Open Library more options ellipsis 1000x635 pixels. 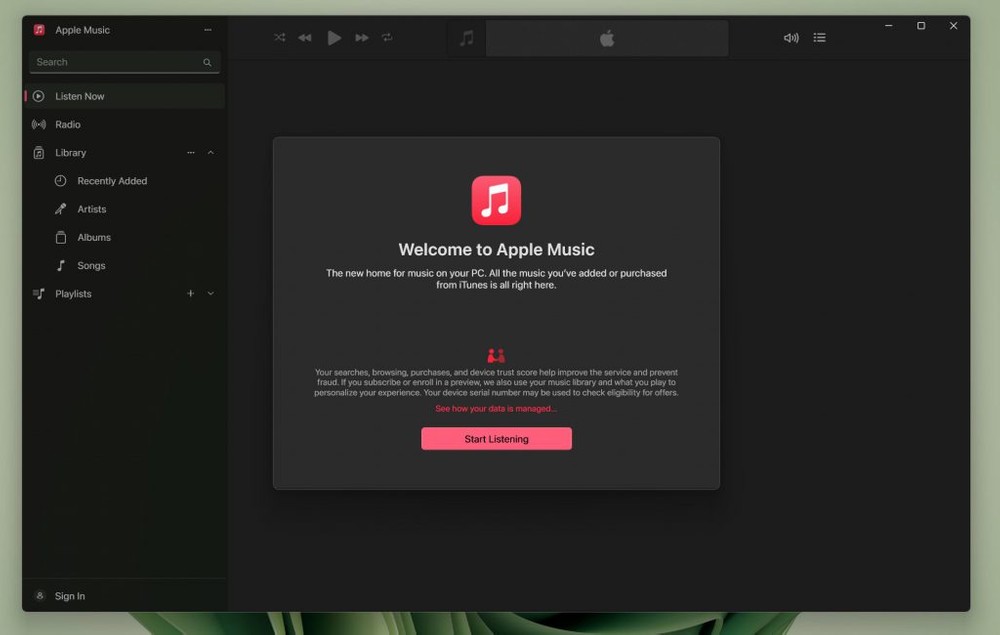point(191,152)
